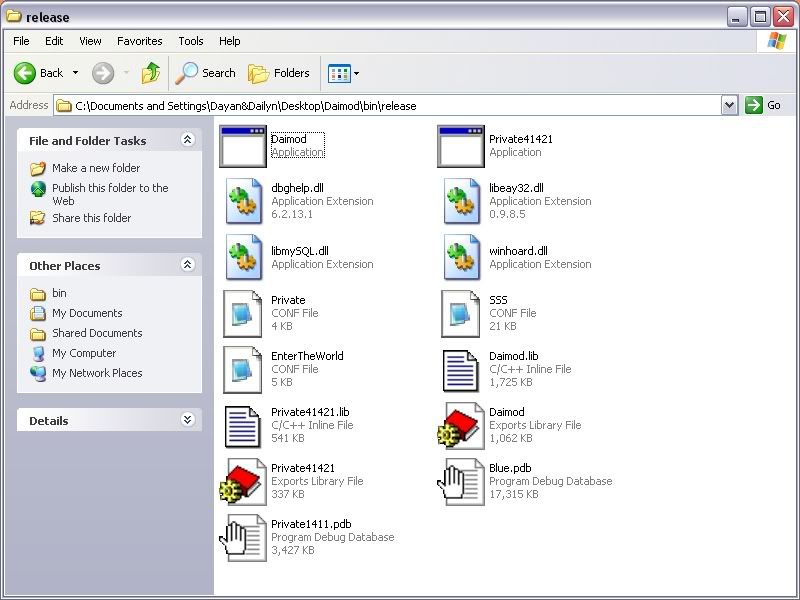The height and width of the screenshot is (600, 800).
Task: Collapse the File and Folder Tasks panel
Action: 188,140
